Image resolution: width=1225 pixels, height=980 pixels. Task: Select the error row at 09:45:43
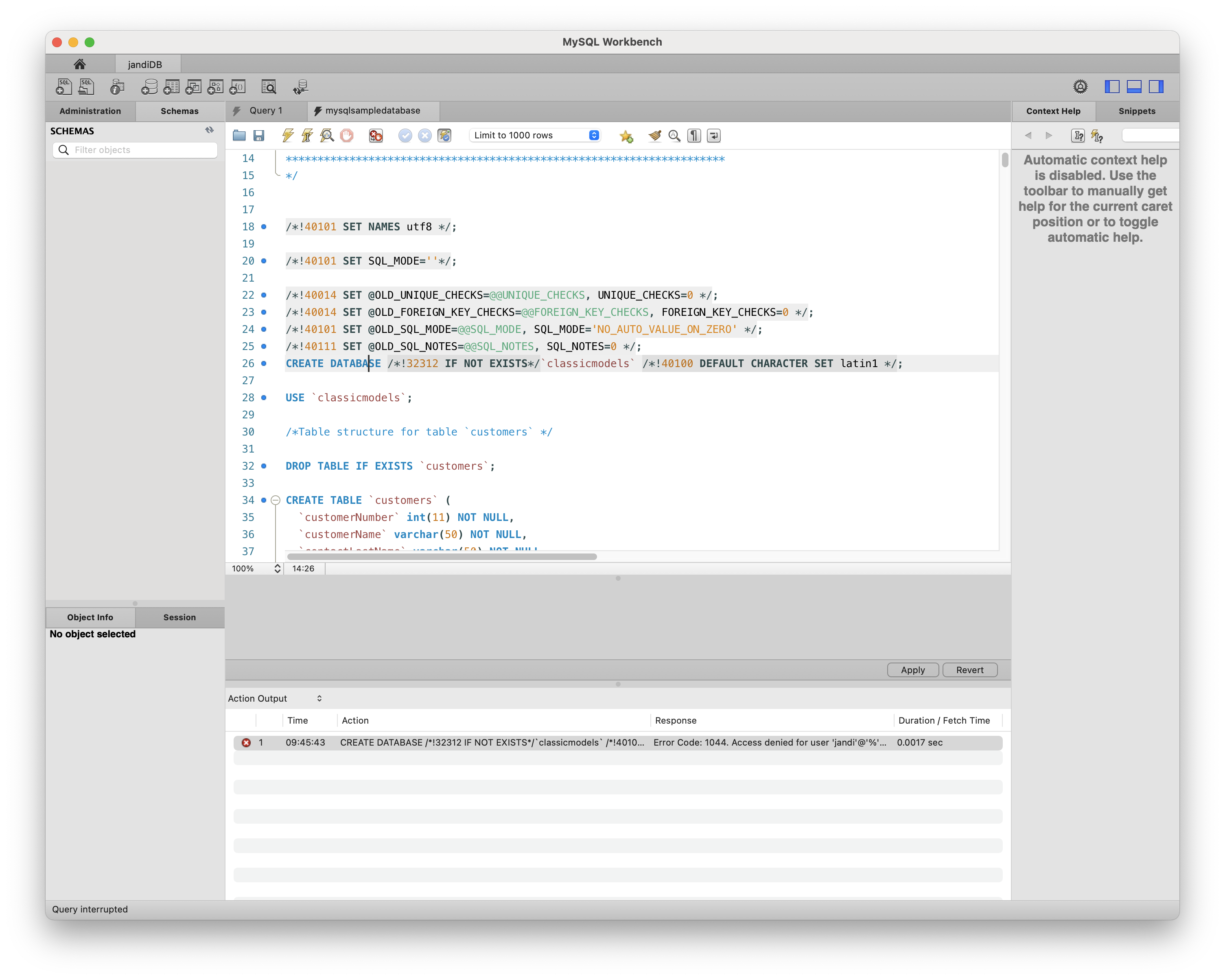pyautogui.click(x=618, y=742)
